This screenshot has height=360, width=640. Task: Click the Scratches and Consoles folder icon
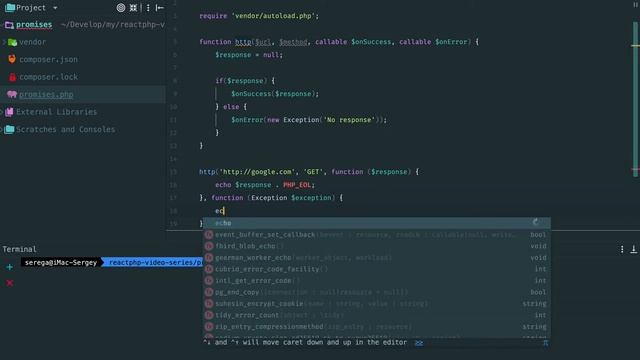[9, 129]
